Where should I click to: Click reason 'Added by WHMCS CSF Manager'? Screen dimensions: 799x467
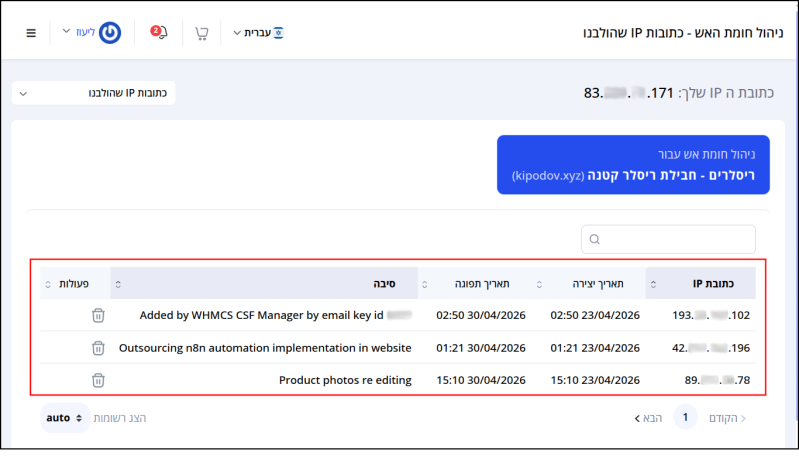coord(276,315)
